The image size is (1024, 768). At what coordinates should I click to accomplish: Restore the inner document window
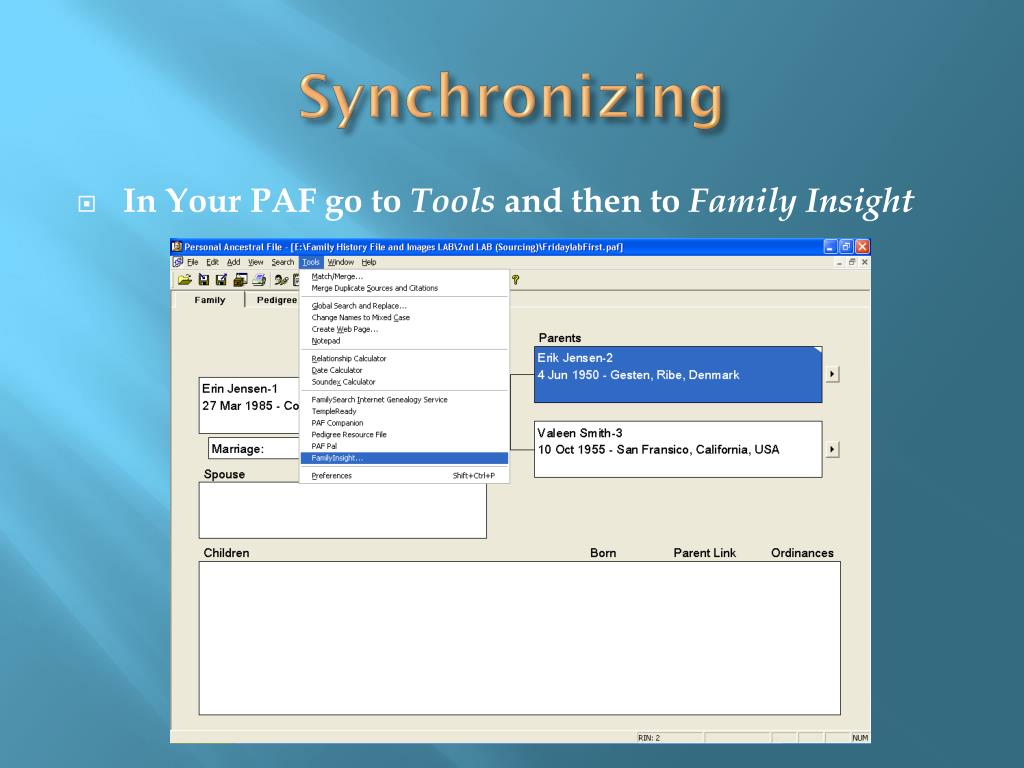pyautogui.click(x=852, y=262)
